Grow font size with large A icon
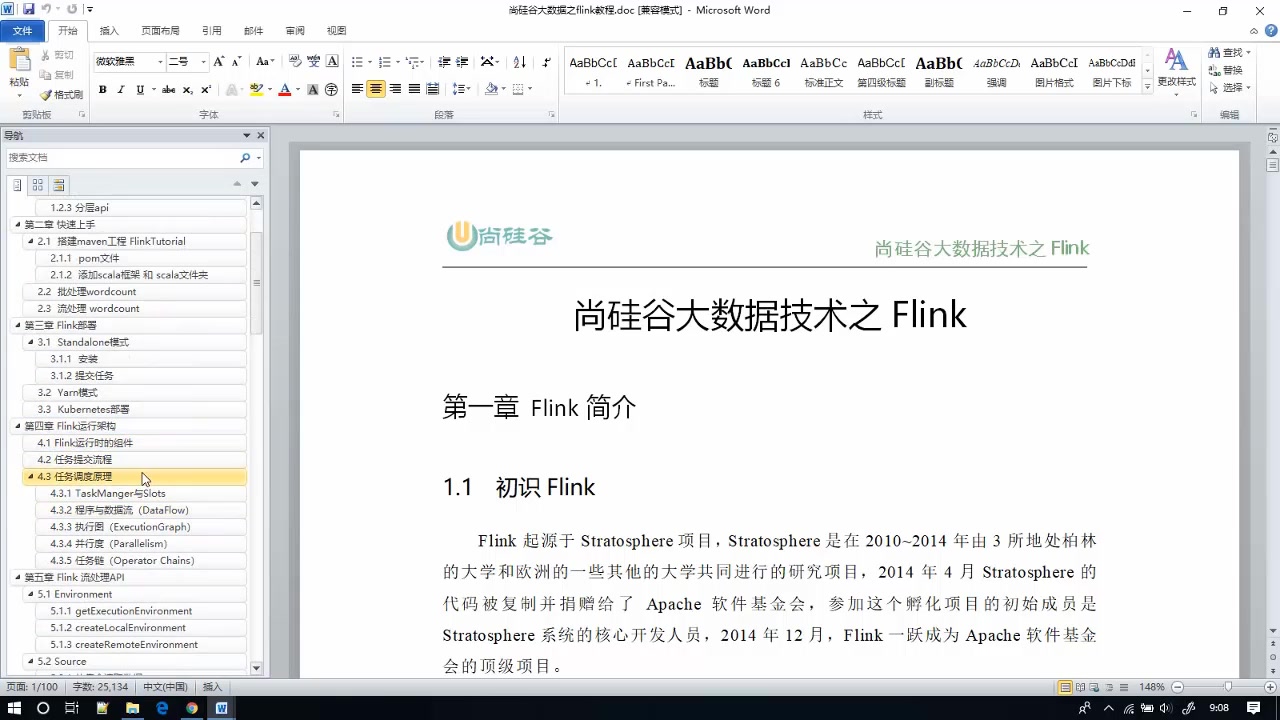 pos(219,62)
